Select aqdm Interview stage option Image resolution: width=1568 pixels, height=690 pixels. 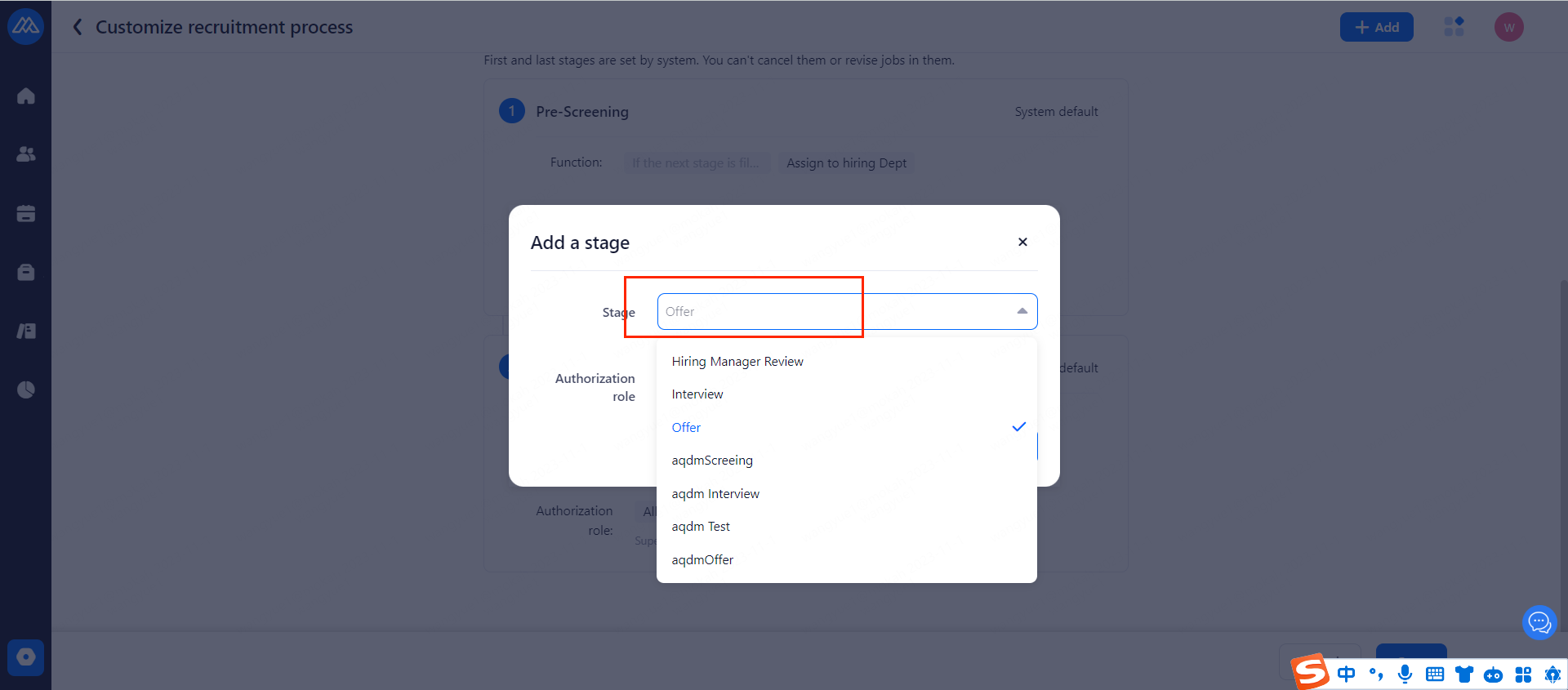pyautogui.click(x=715, y=494)
